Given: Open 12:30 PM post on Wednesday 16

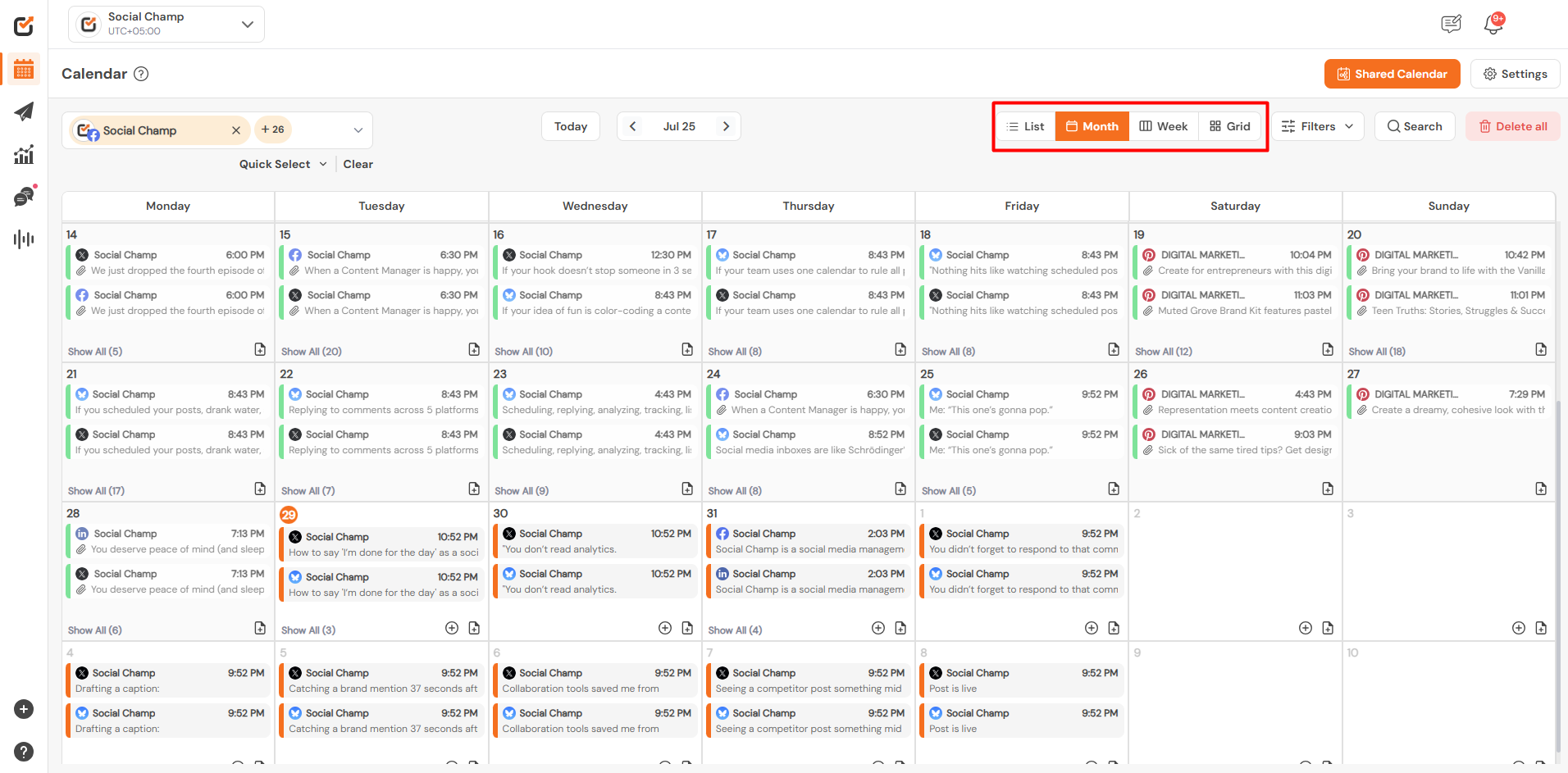Looking at the screenshot, I should pyautogui.click(x=595, y=262).
